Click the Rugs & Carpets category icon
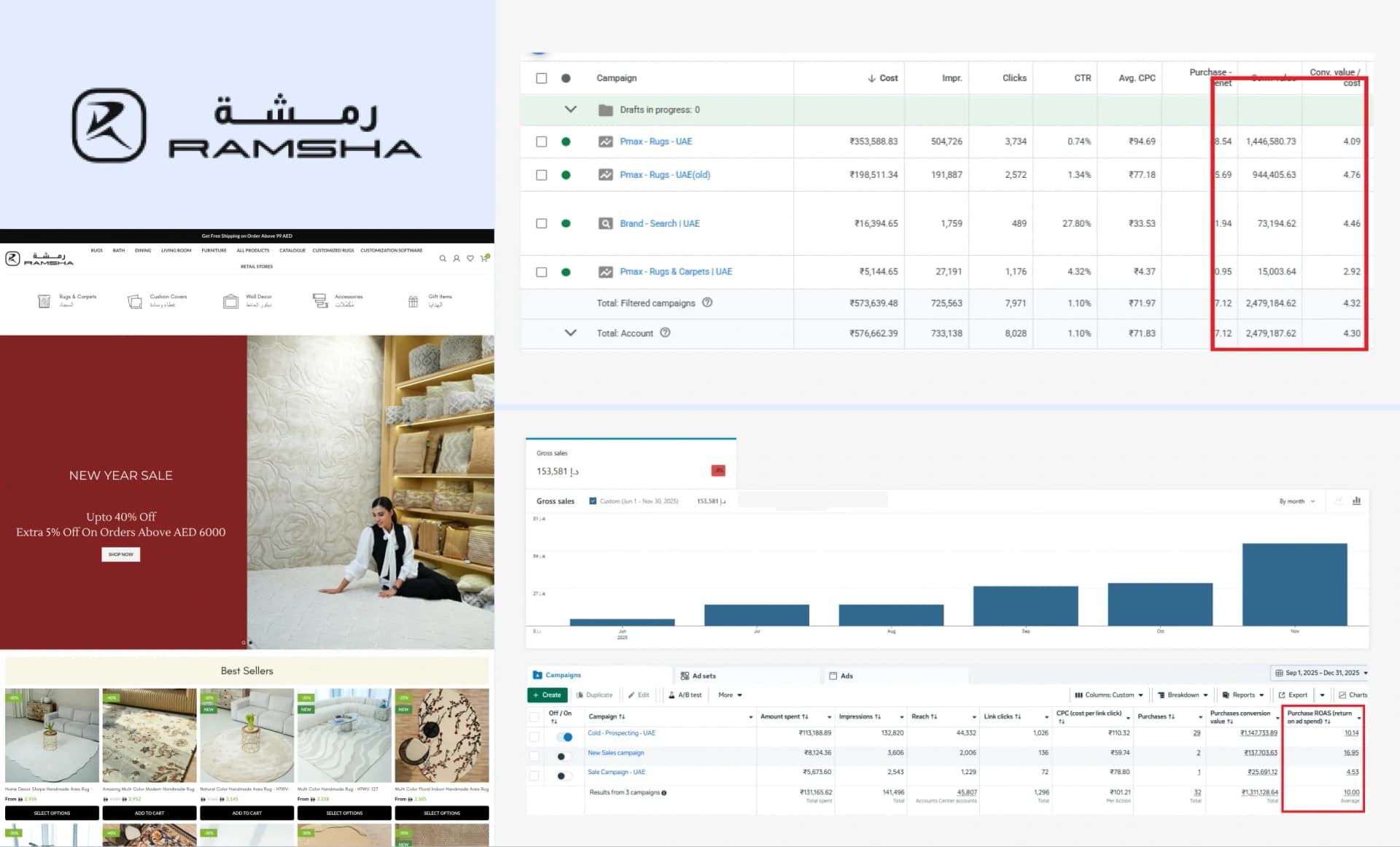The width and height of the screenshot is (1400, 847). click(x=44, y=301)
